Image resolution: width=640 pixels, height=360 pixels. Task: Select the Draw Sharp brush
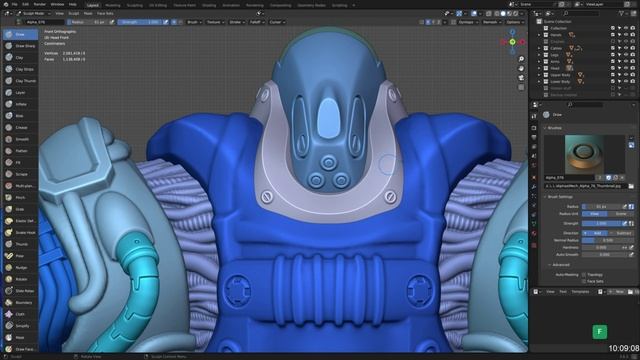(20, 46)
